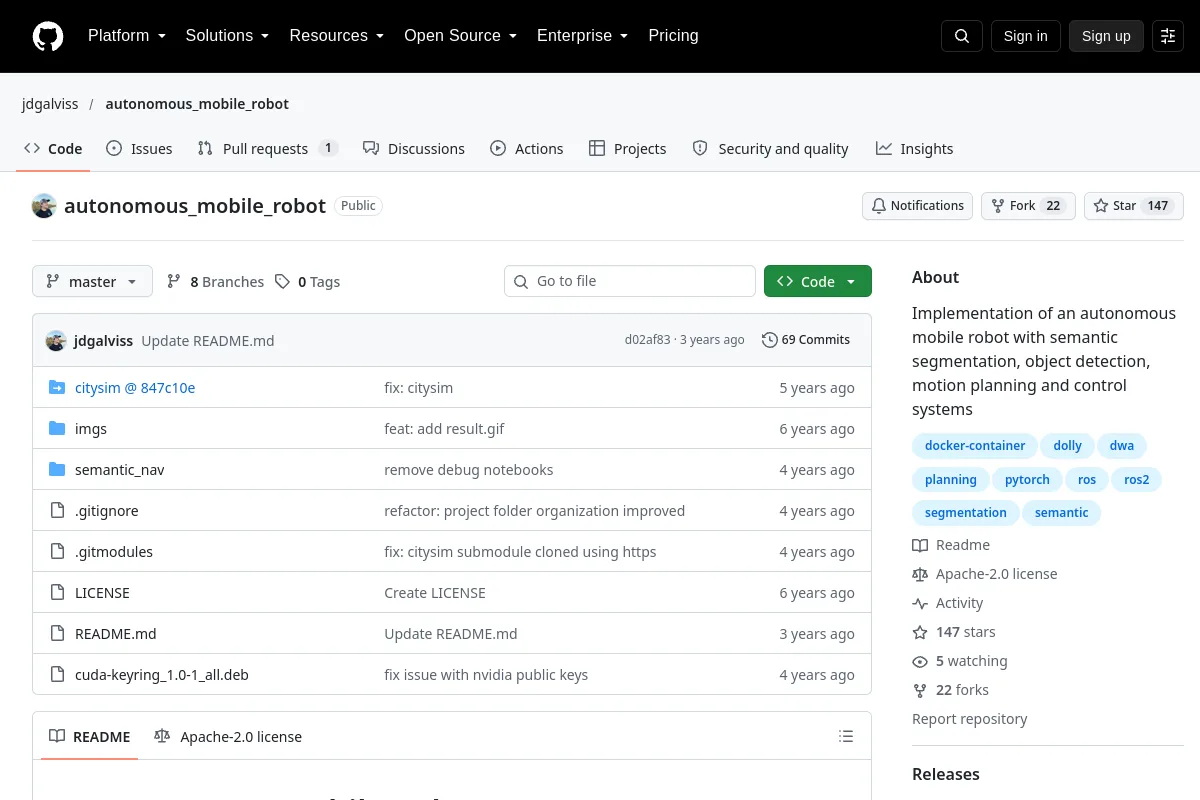The width and height of the screenshot is (1200, 800).
Task: Click the commit author avatar in latest commit row
Action: click(x=56, y=340)
